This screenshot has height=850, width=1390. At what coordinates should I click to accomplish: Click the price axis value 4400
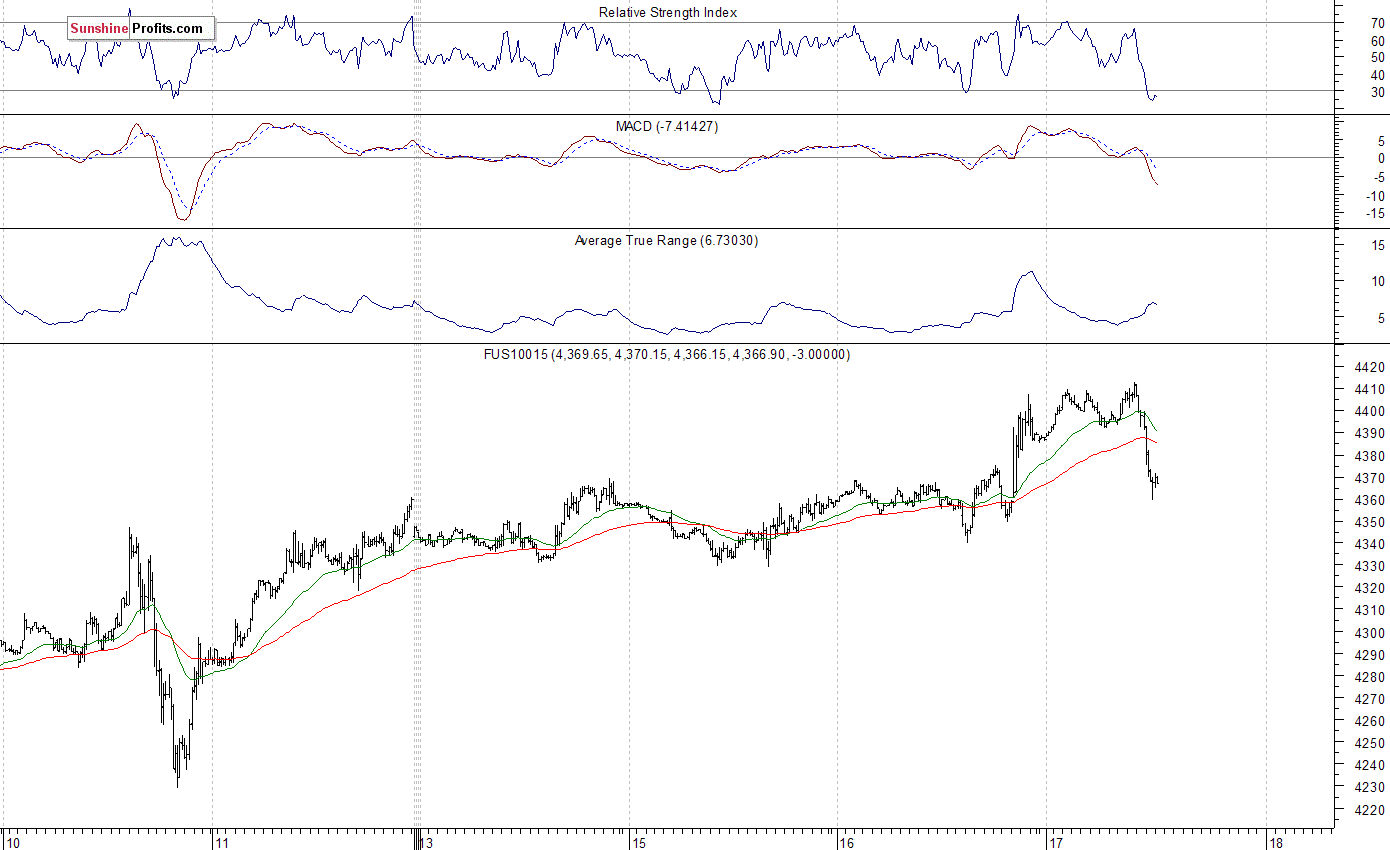[x=1369, y=412]
